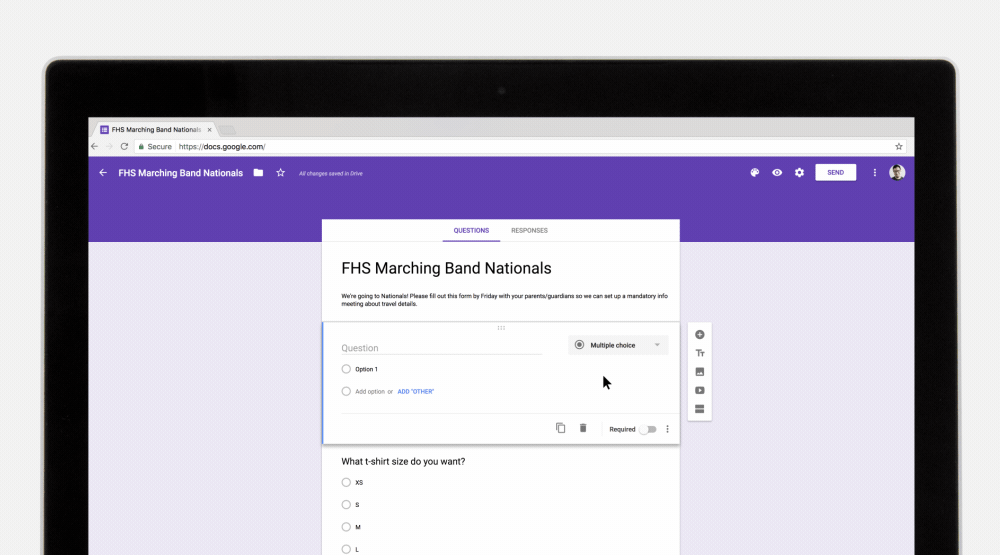This screenshot has width=1000, height=555.
Task: Open the header more options menu
Action: (x=875, y=173)
